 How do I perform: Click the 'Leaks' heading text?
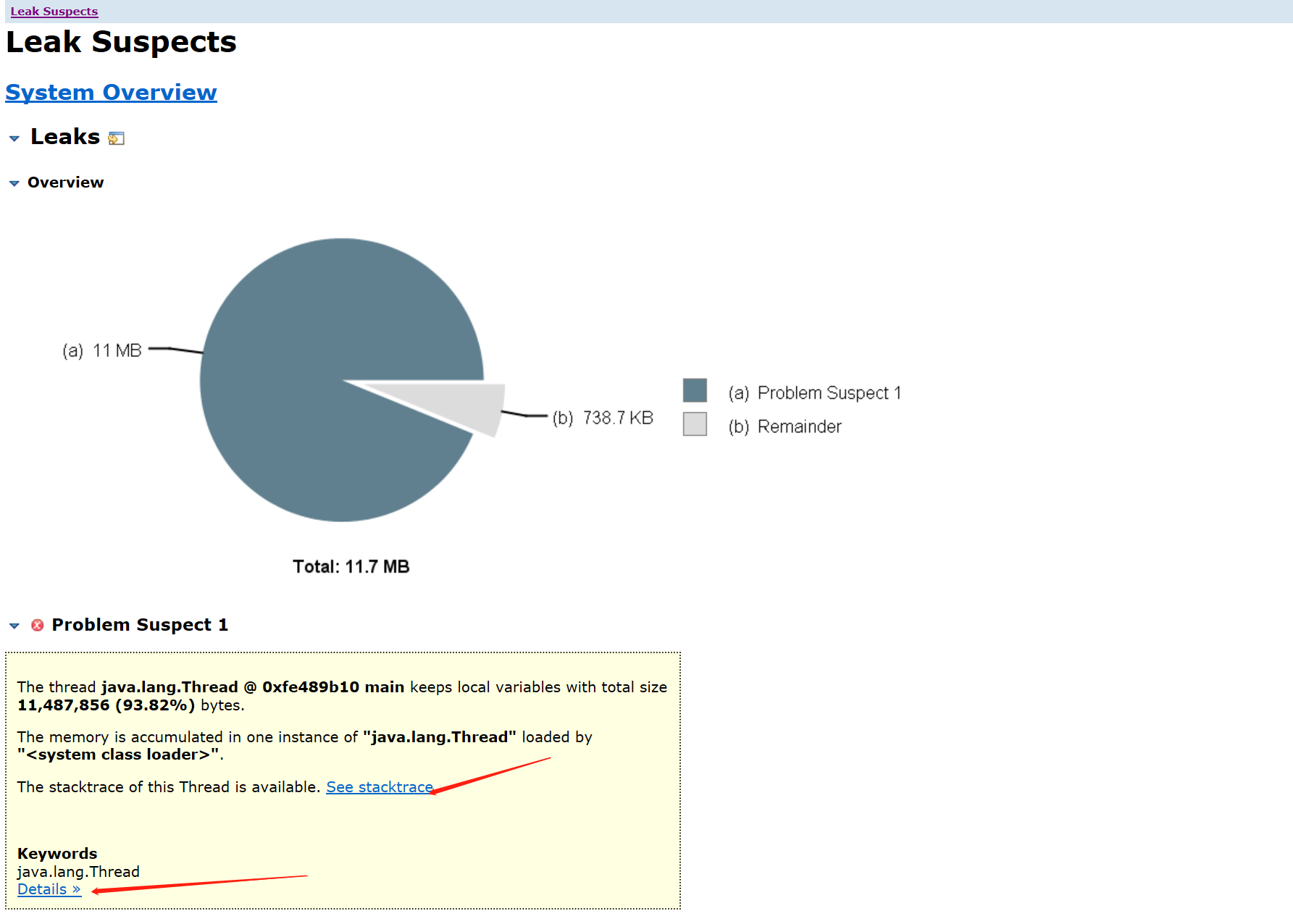pos(65,137)
